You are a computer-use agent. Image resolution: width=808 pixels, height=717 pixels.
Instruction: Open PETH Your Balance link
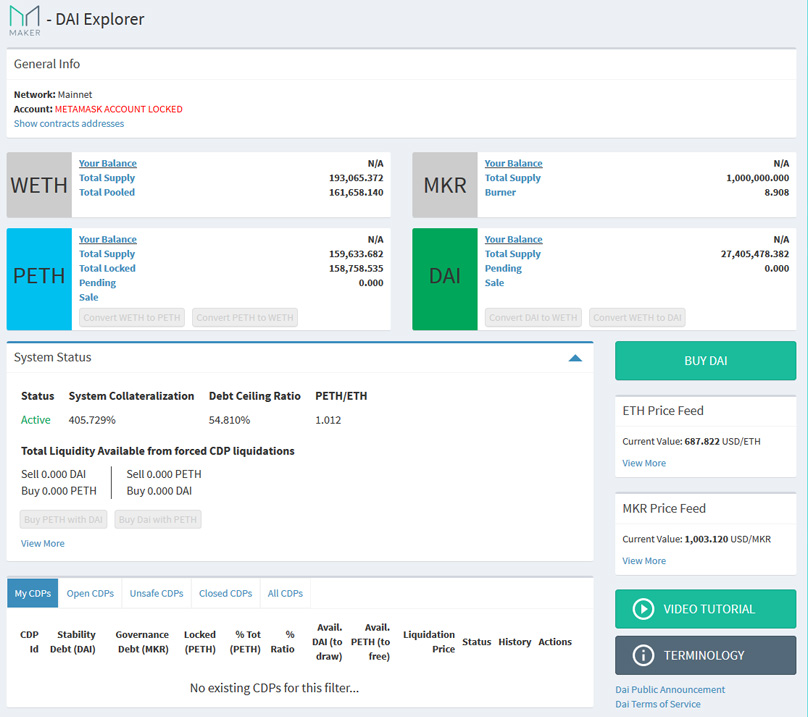coord(108,239)
